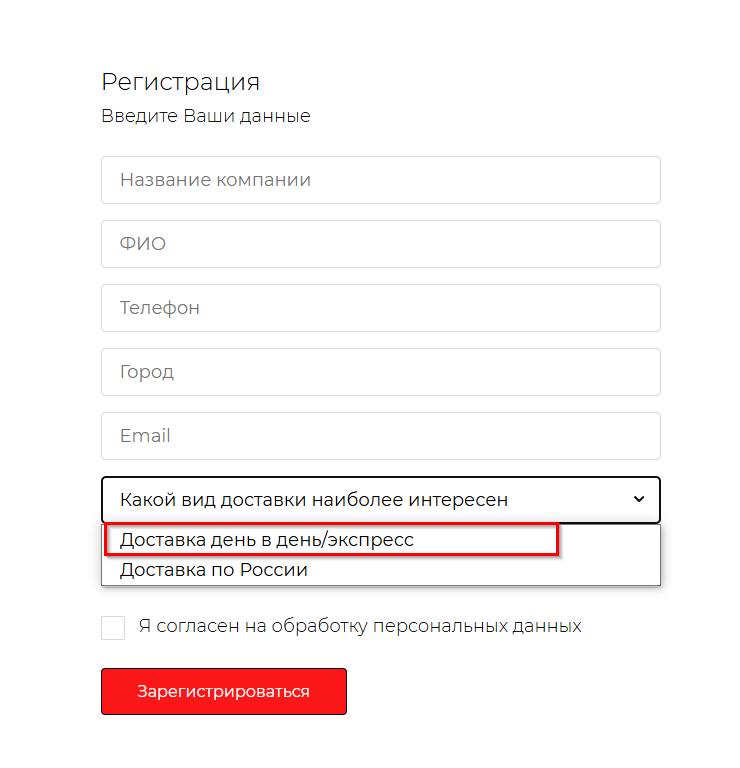Image resolution: width=740 pixels, height=768 pixels.
Task: Click the 'Регистрация' heading
Action: pos(180,82)
